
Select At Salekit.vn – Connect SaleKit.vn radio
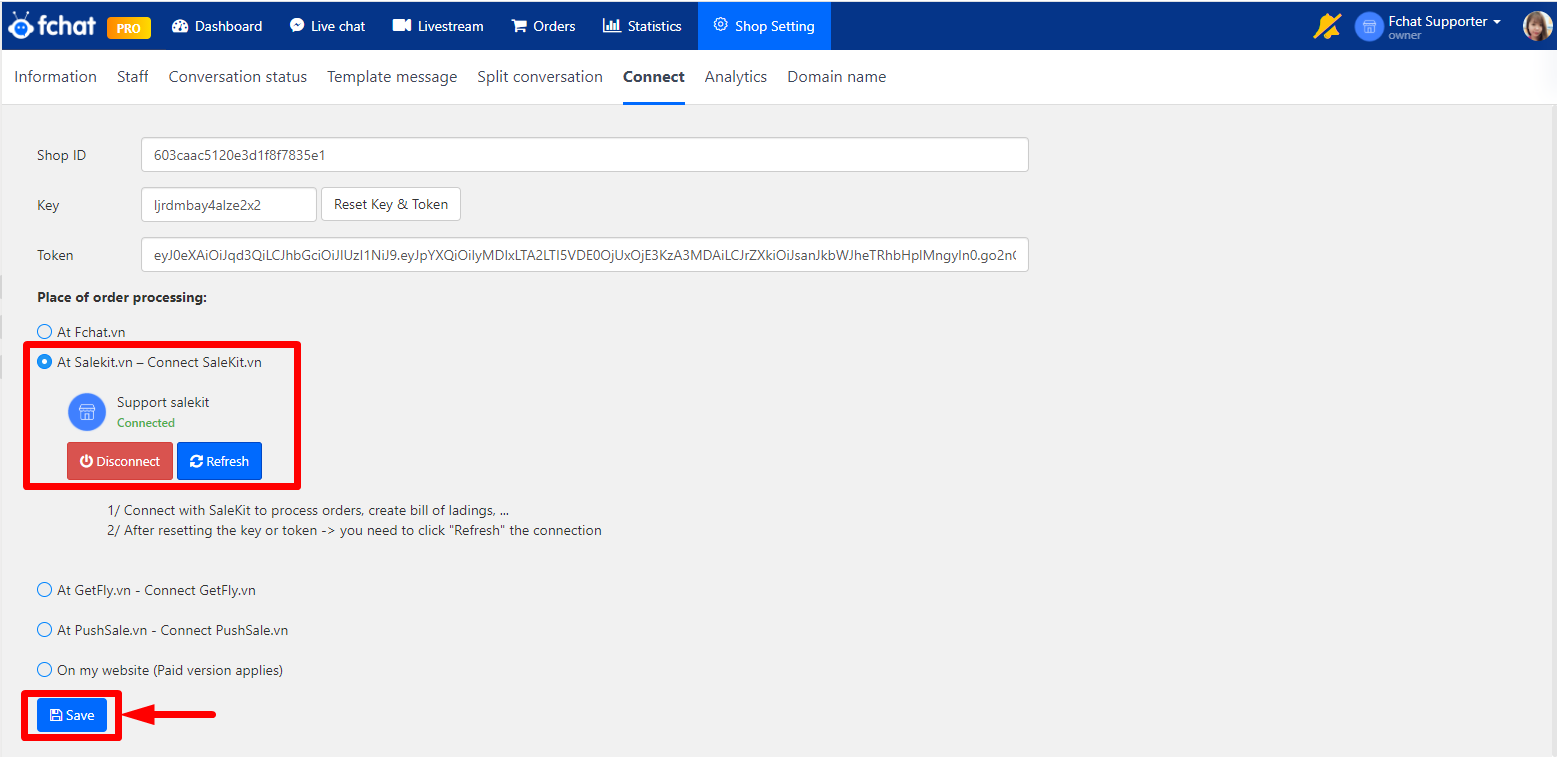44,362
